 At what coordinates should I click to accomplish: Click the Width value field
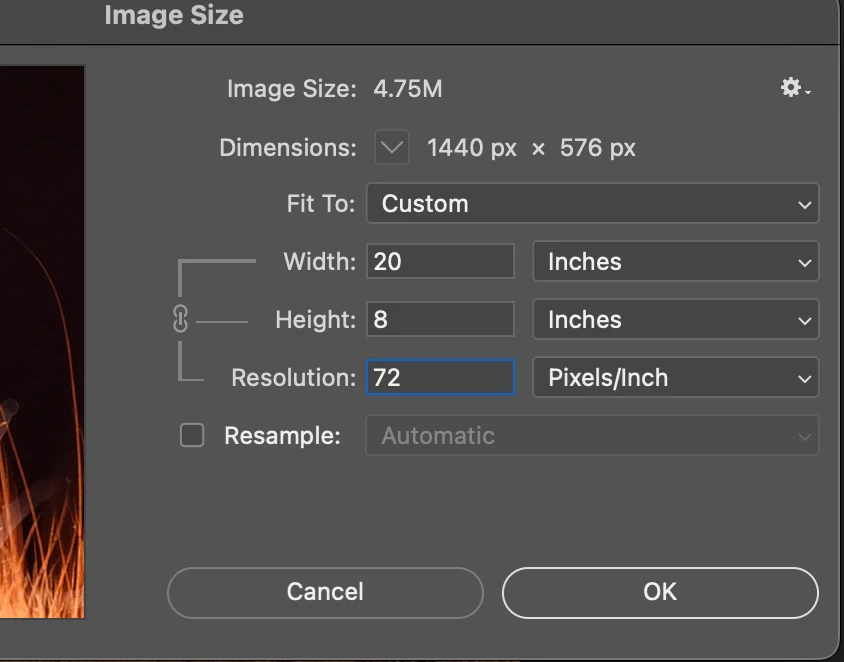click(x=440, y=262)
